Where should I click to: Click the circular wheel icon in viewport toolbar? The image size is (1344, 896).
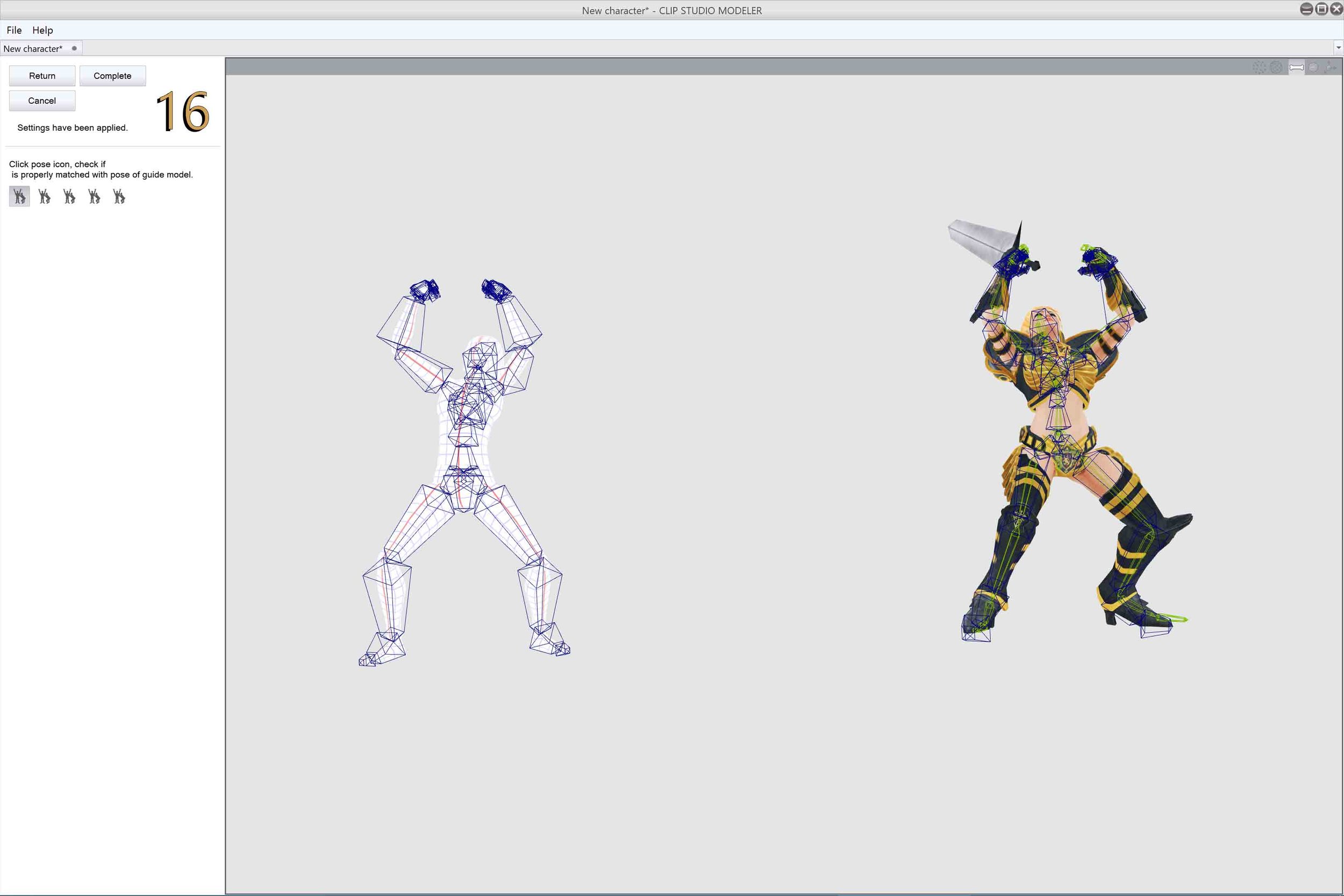(1277, 67)
